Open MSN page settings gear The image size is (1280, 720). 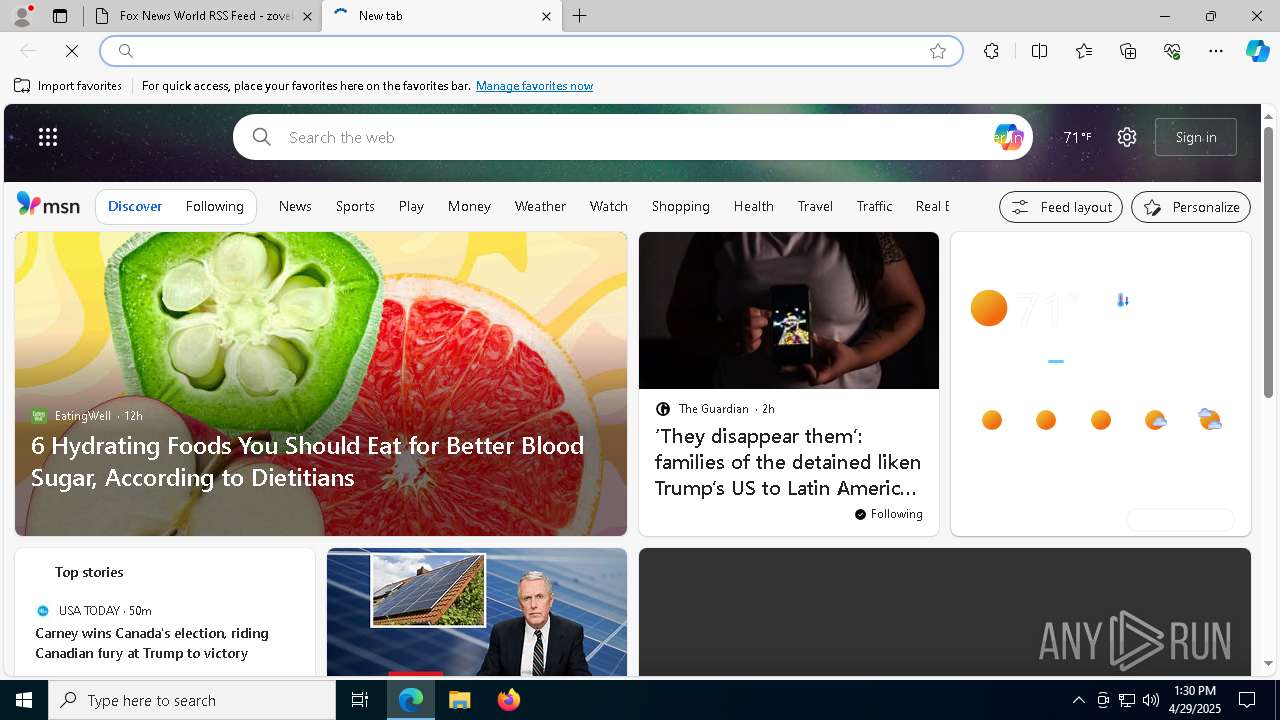(x=1127, y=137)
